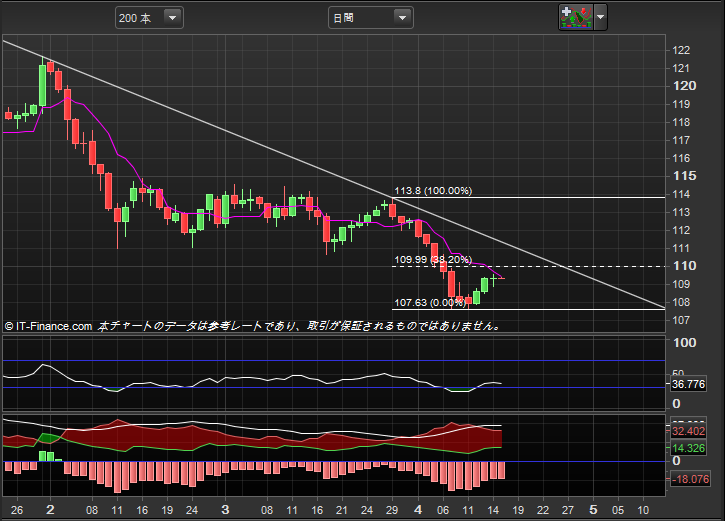725x521 pixels.
Task: Click the 122 price axis label
Action: pyautogui.click(x=681, y=50)
